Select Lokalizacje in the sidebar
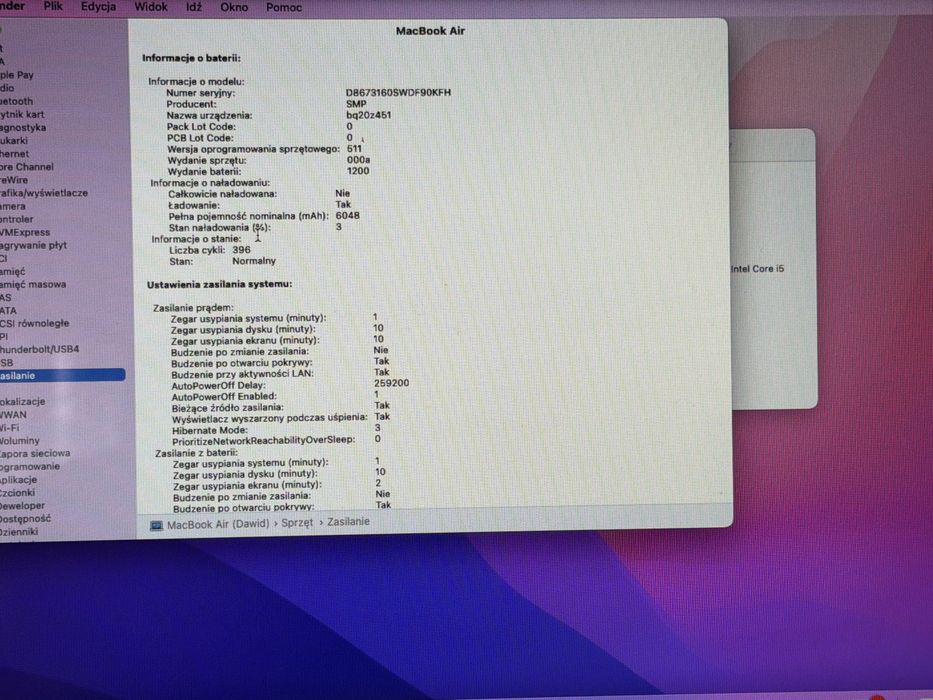The width and height of the screenshot is (933, 700). coord(23,402)
